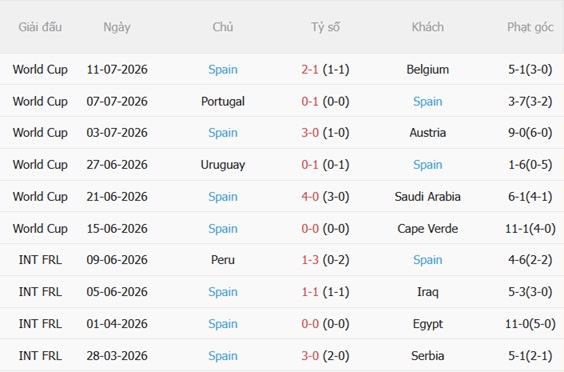This screenshot has width=564, height=372.
Task: Click the 1-3 score of Peru match
Action: (x=310, y=260)
